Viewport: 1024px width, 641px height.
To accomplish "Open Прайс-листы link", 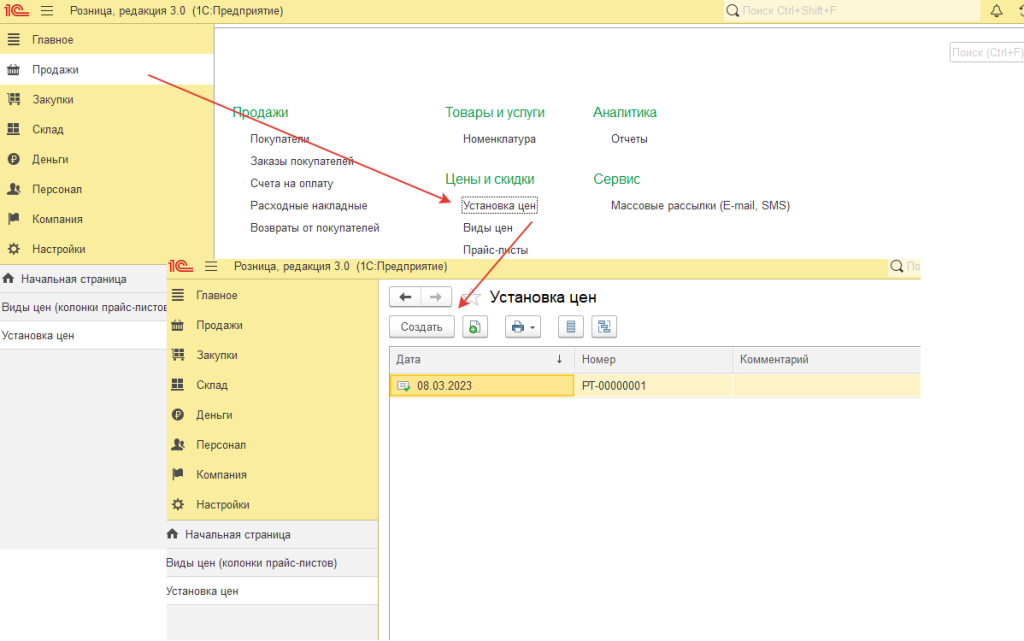I will click(x=495, y=250).
